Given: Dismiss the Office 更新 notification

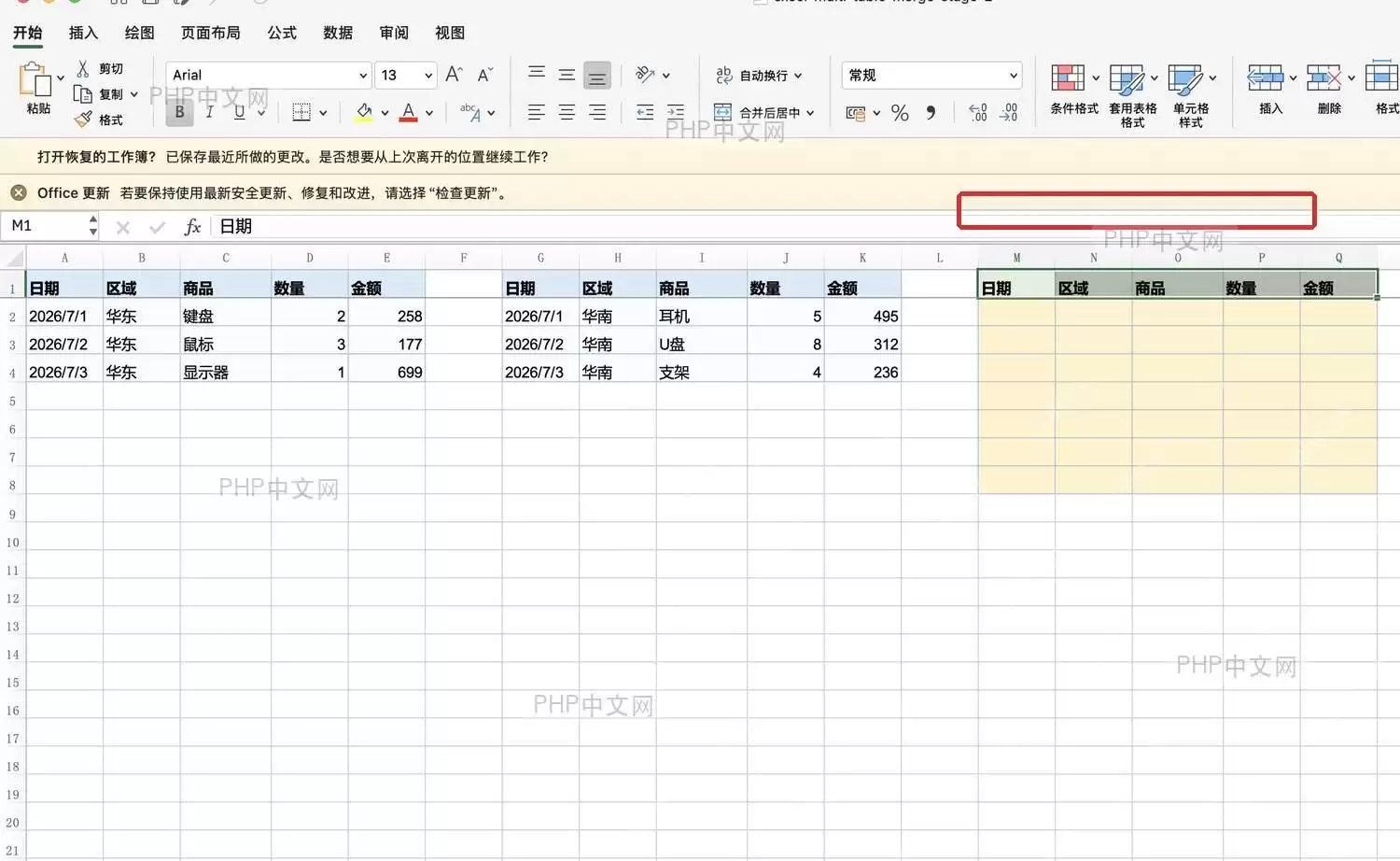Looking at the screenshot, I should 19,192.
